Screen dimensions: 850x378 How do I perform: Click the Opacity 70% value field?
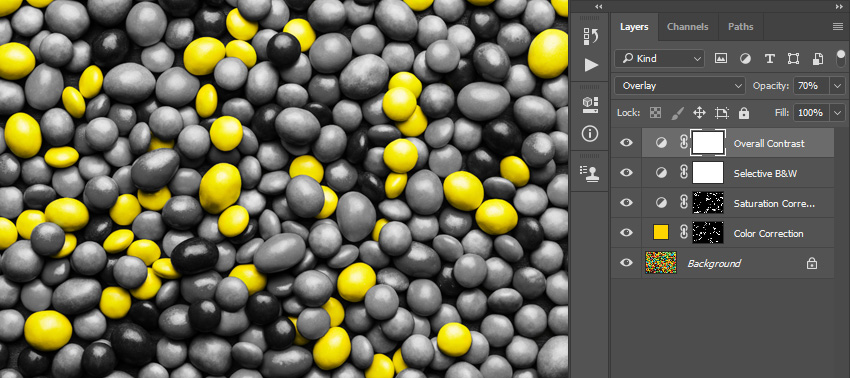[x=812, y=86]
